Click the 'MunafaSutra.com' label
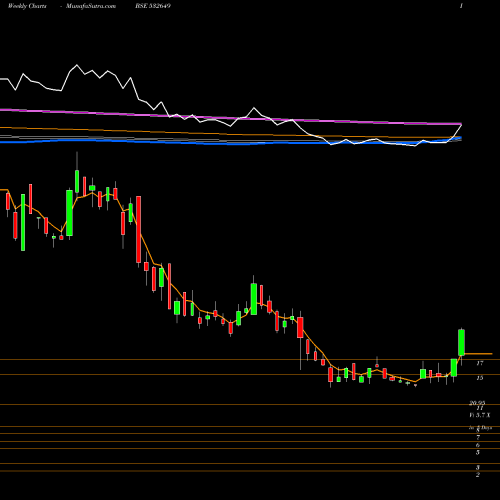Viewport: 500px width, 500px height. 91,6
